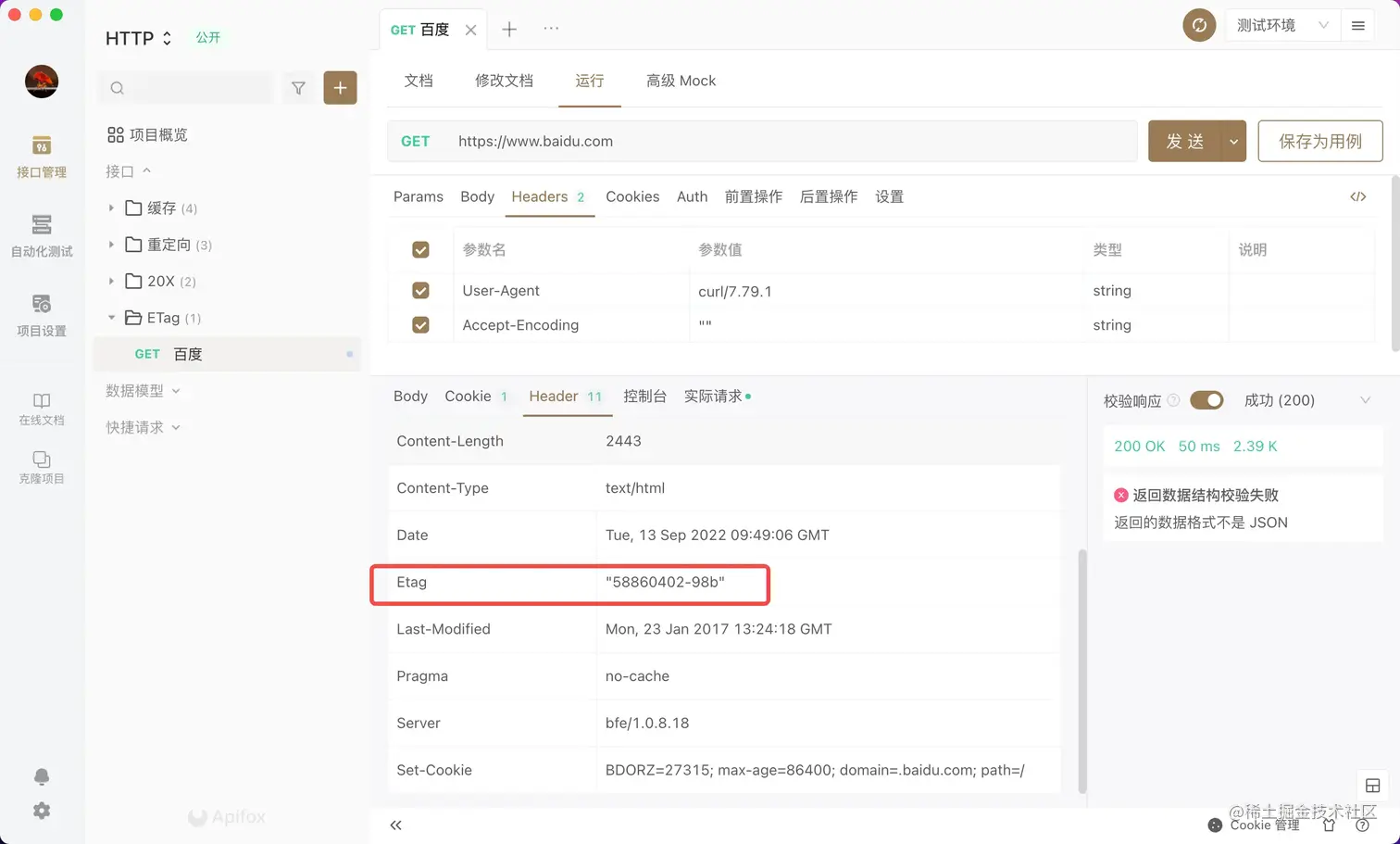The width and height of the screenshot is (1400, 844).
Task: Open 克隆项目 in the sidebar
Action: 42,468
